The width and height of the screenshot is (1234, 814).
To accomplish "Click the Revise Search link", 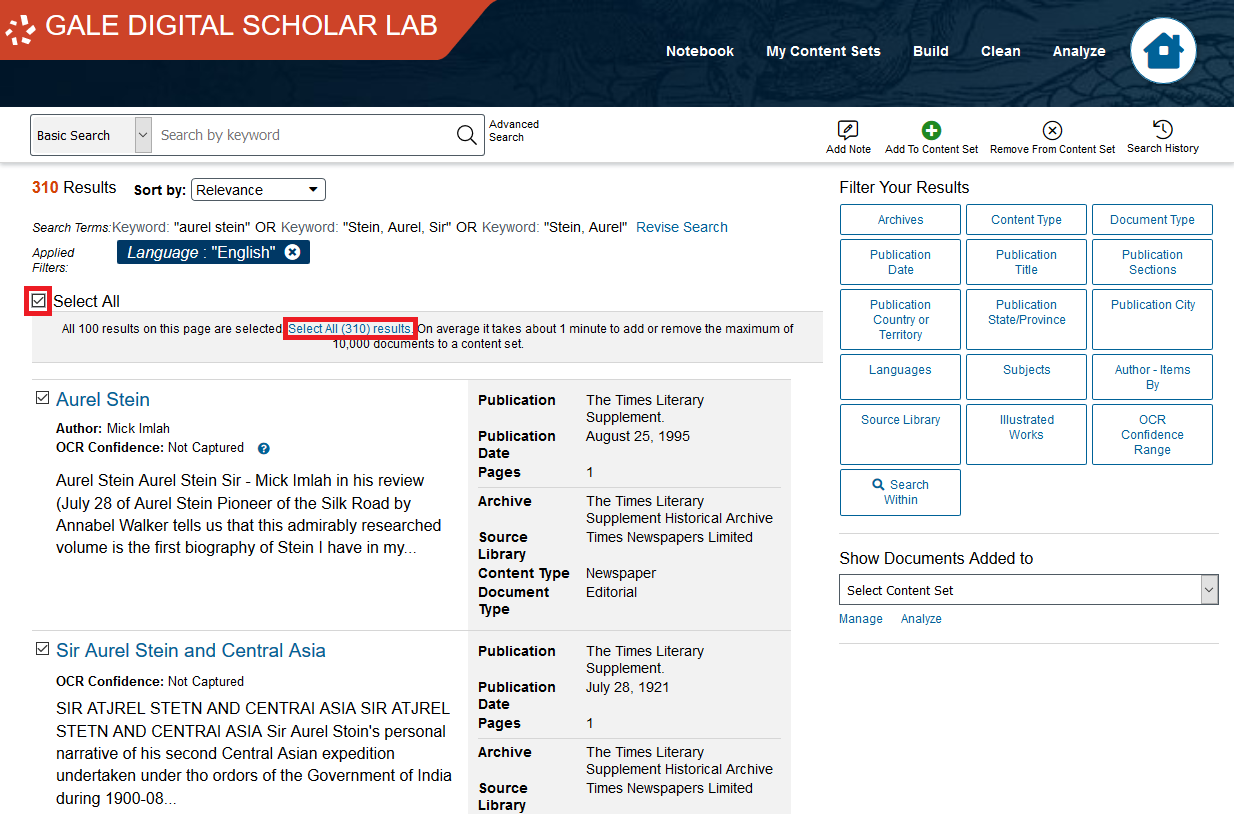I will pyautogui.click(x=681, y=227).
